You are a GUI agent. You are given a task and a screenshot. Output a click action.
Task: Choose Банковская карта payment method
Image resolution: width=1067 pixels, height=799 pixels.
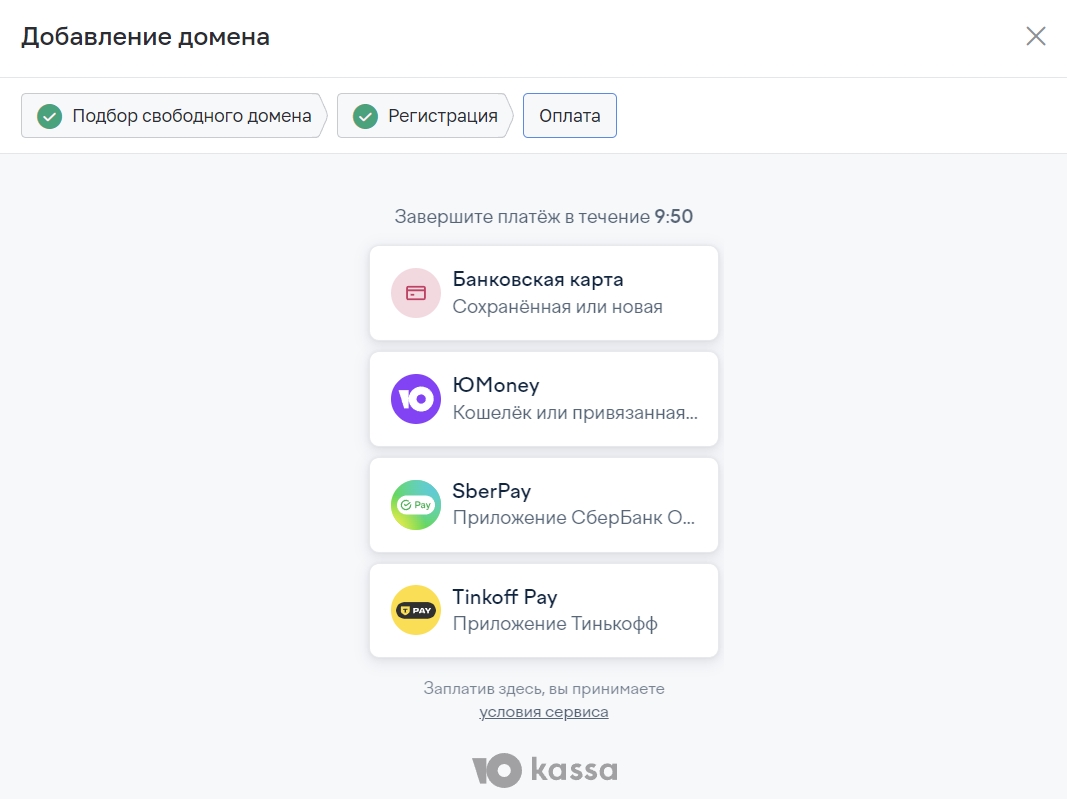click(x=544, y=293)
